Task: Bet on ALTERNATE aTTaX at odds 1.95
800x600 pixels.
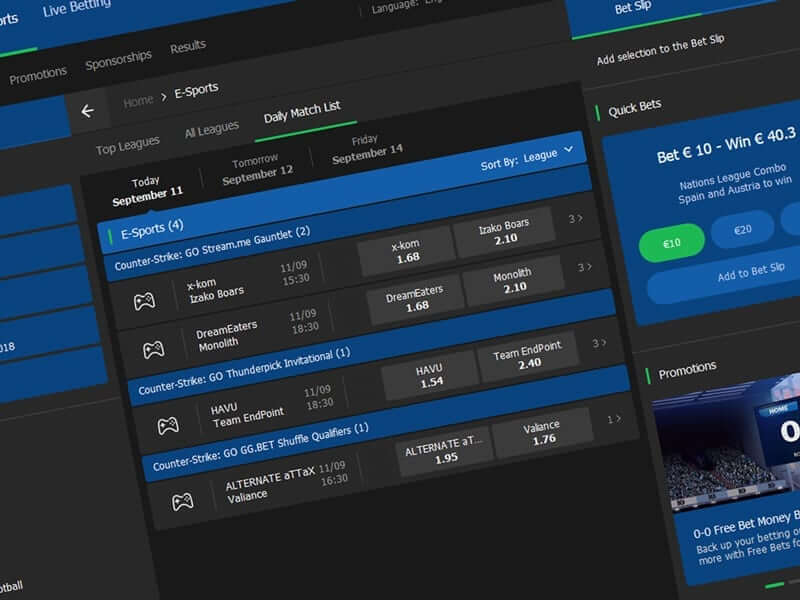Action: (x=445, y=452)
